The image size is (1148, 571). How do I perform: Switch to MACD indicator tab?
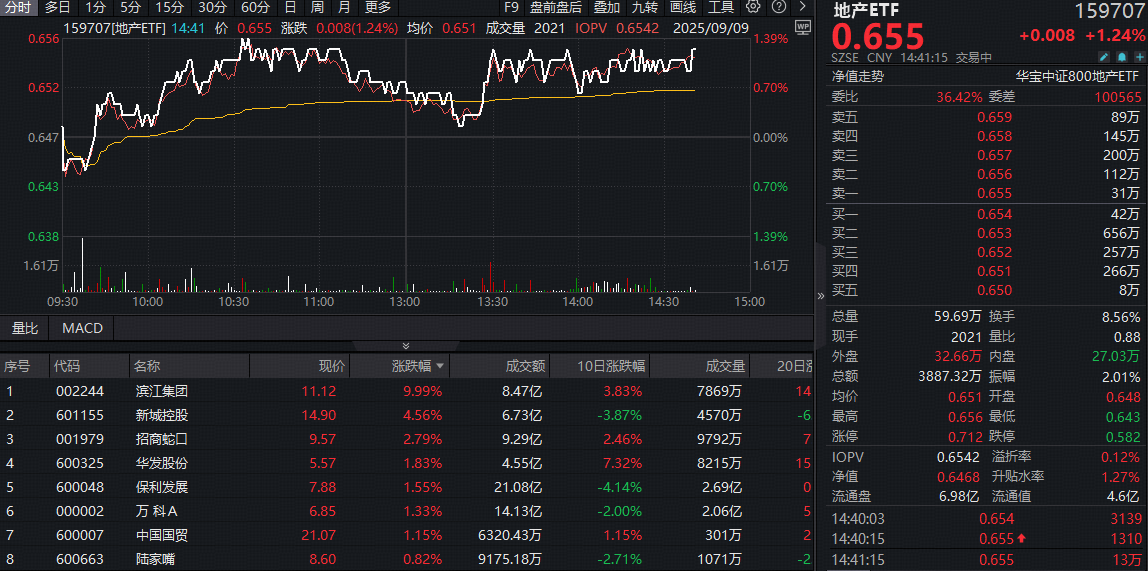click(82, 328)
